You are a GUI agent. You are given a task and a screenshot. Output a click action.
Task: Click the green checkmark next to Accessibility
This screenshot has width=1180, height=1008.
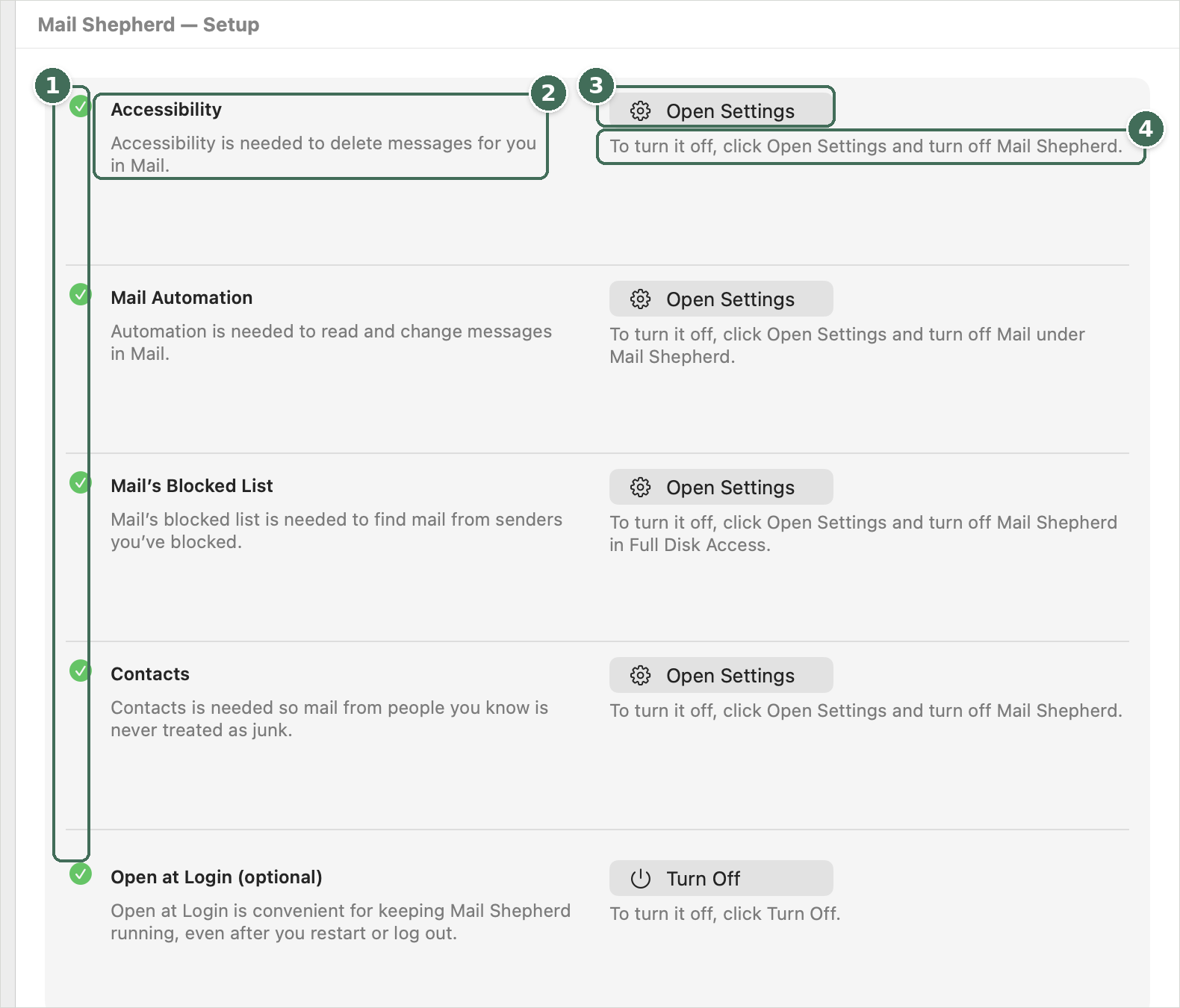(x=80, y=107)
